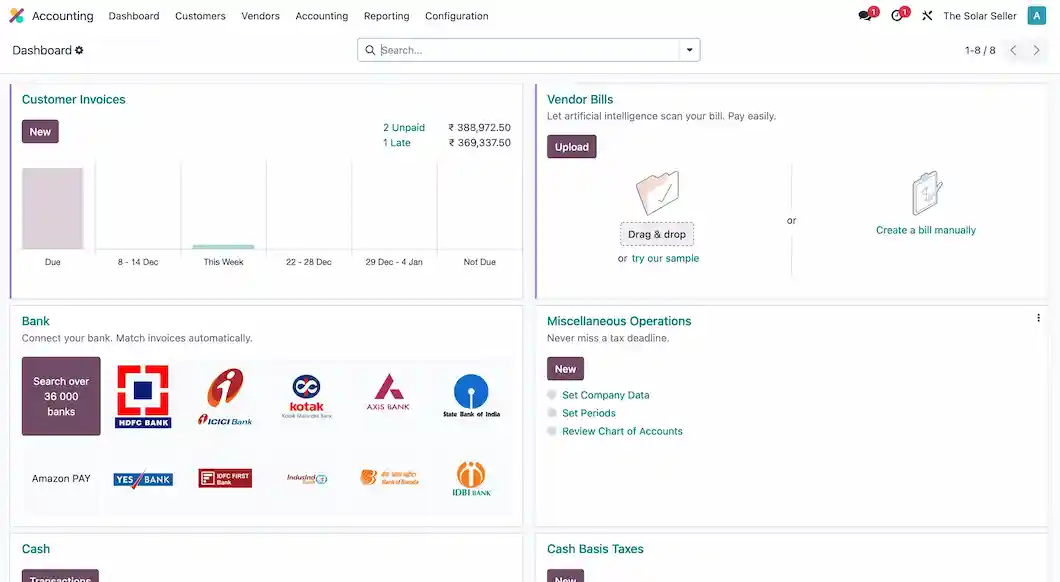Image resolution: width=1060 pixels, height=582 pixels.
Task: Select the ICICI Bank logo
Action: (225, 396)
